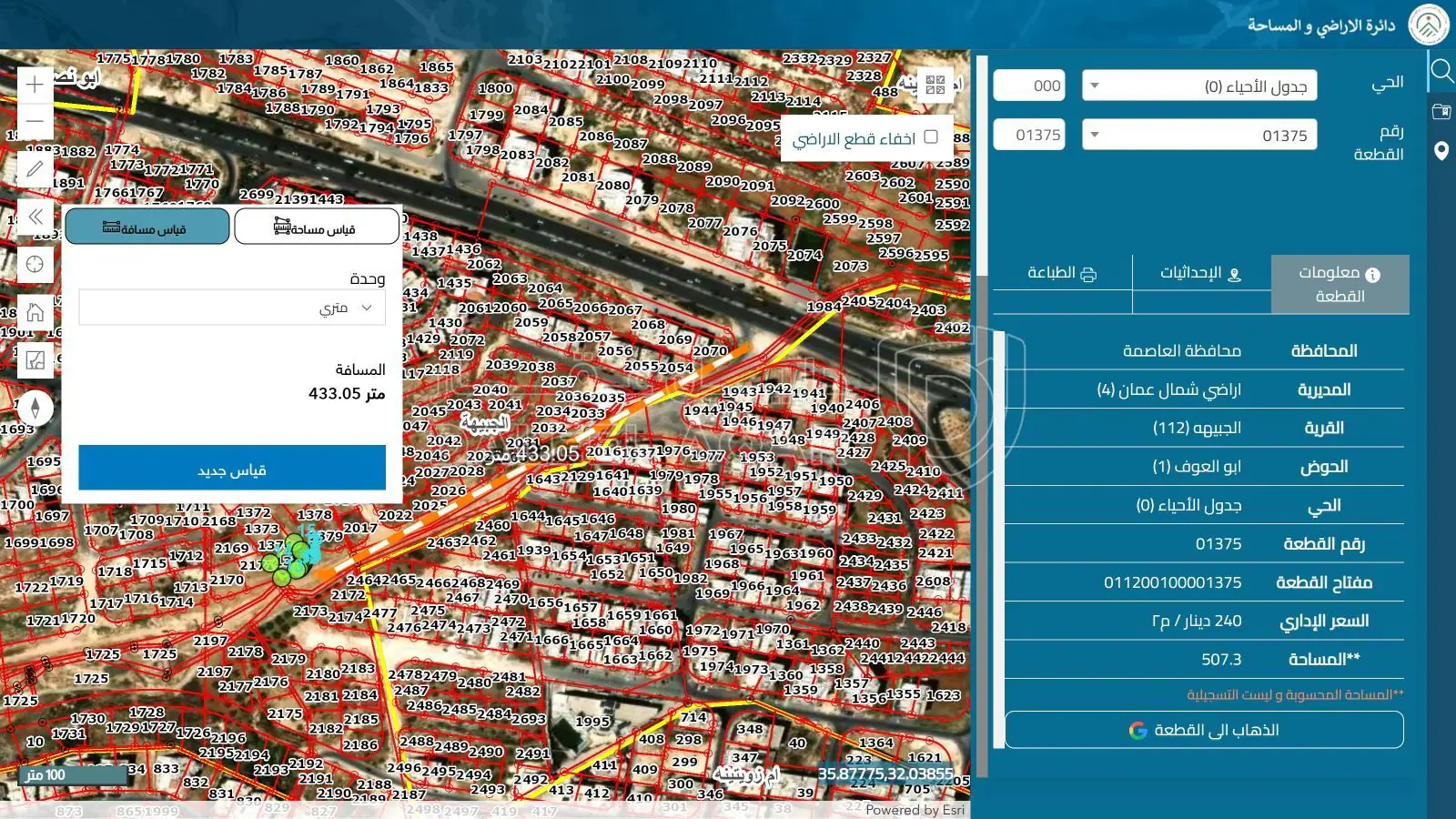Expand the متري unit dropdown
This screenshot has width=1456, height=819.
coord(232,308)
